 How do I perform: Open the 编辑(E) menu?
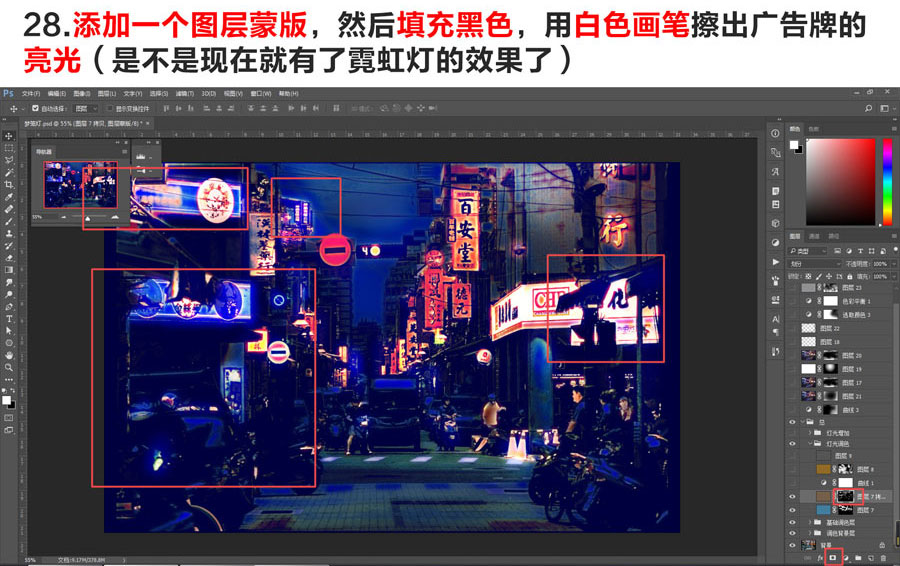56,93
